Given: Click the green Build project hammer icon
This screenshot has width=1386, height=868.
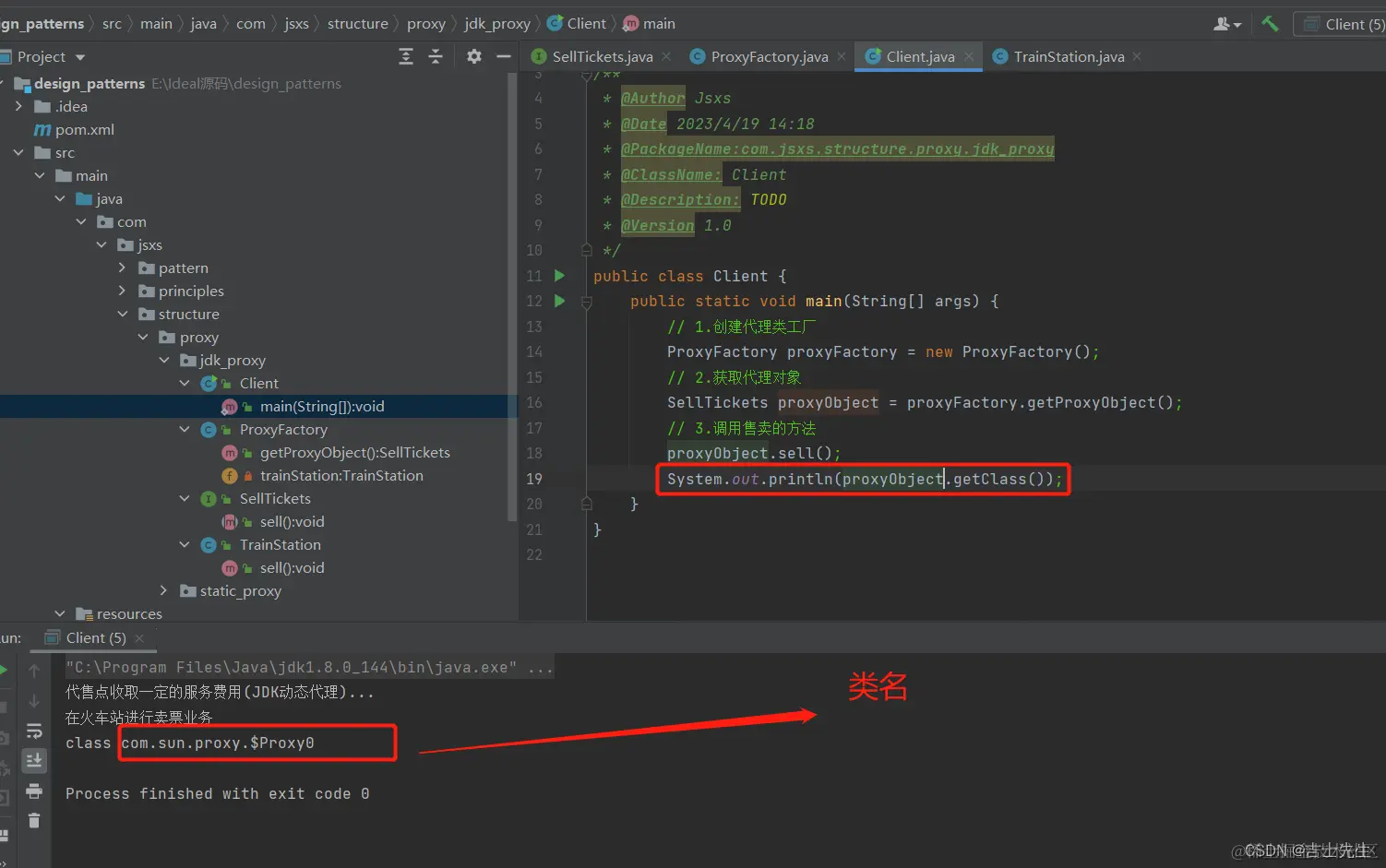Looking at the screenshot, I should (1270, 24).
